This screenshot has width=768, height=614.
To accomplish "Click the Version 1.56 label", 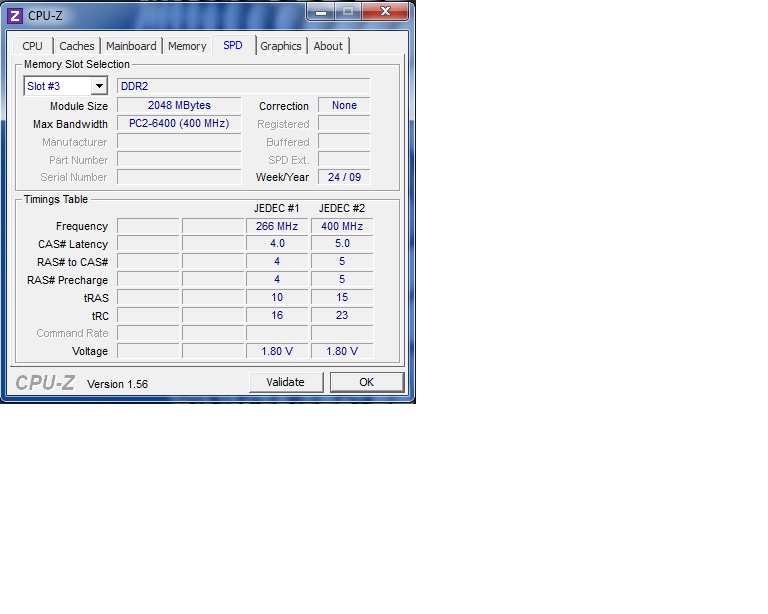I will pos(118,384).
